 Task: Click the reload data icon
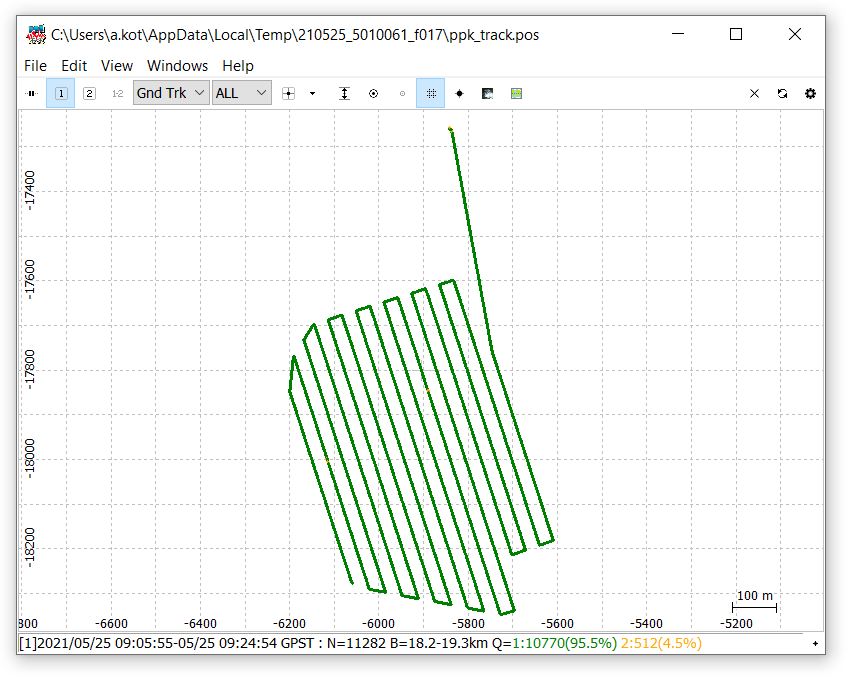coord(782,94)
